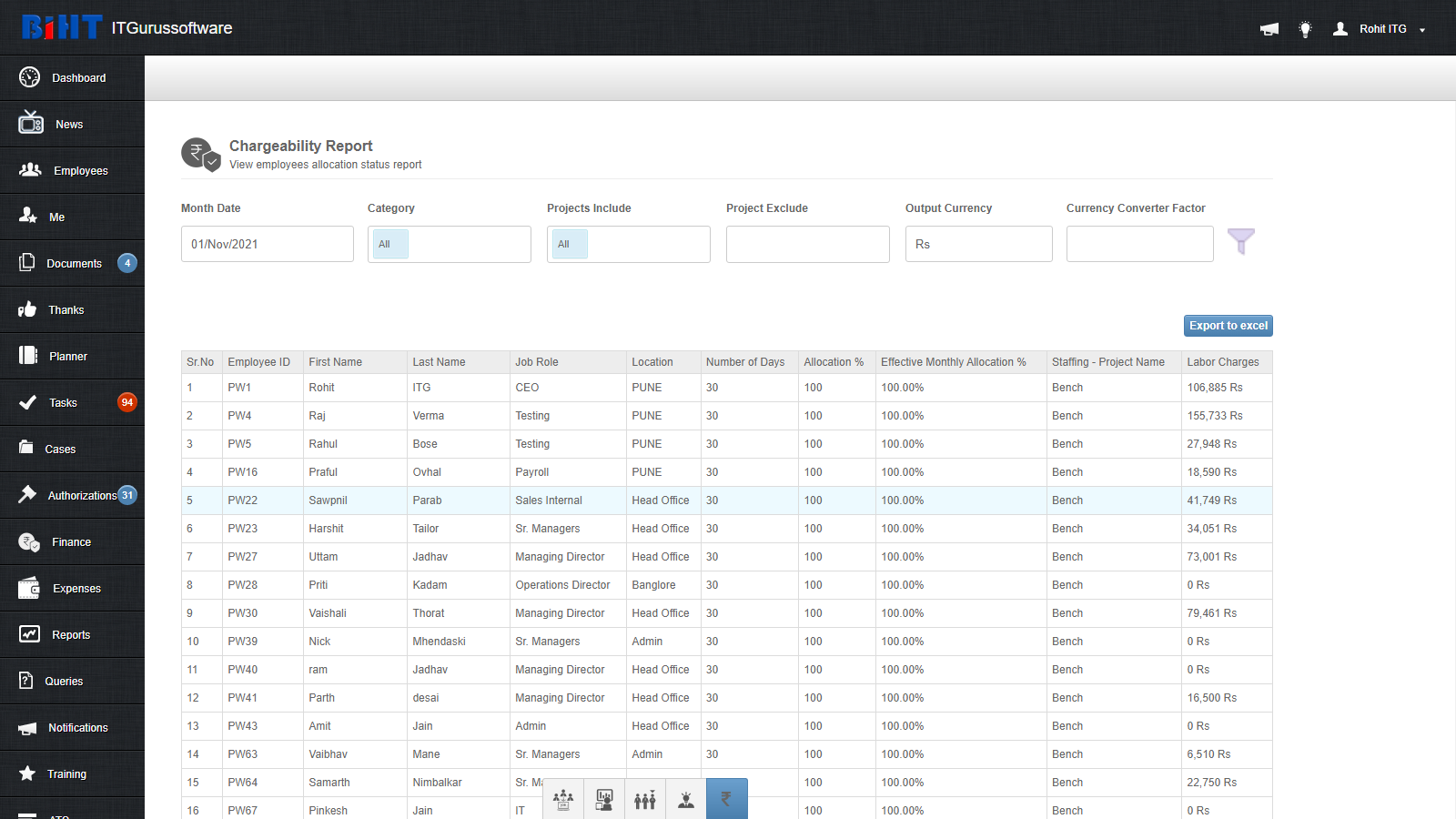The height and width of the screenshot is (819, 1456).
Task: Open the Output Currency Rs field
Action: click(x=979, y=244)
